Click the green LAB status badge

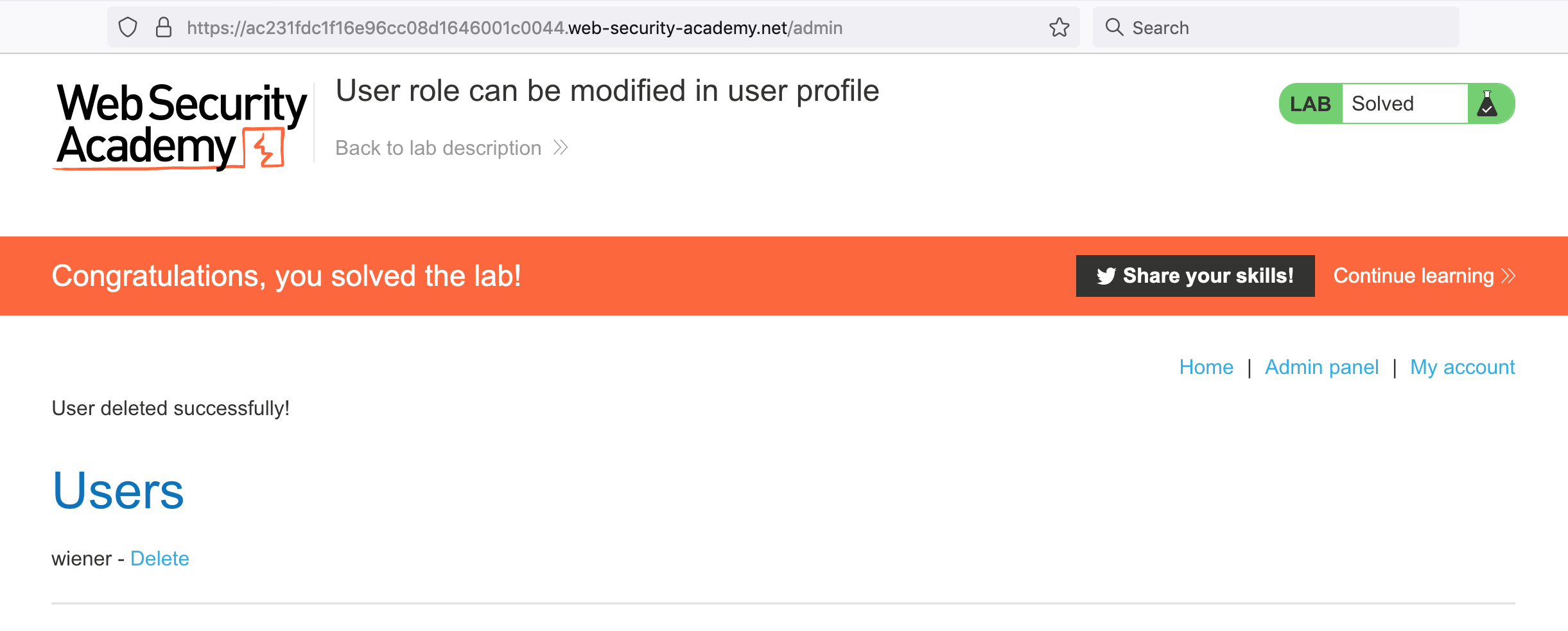pos(1310,103)
